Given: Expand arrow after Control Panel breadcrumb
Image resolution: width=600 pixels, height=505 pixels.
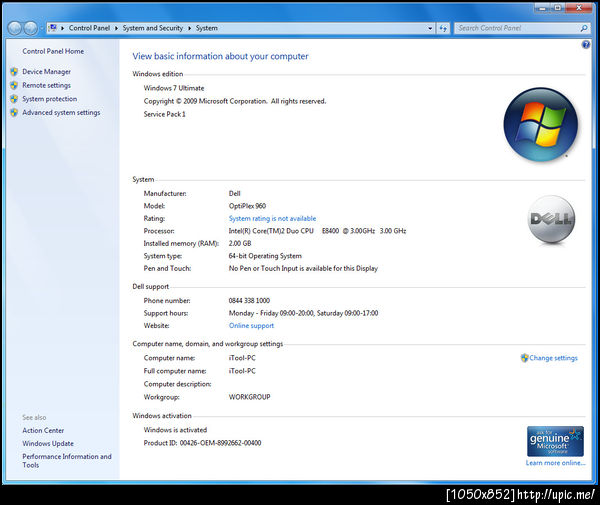Looking at the screenshot, I should point(116,28).
